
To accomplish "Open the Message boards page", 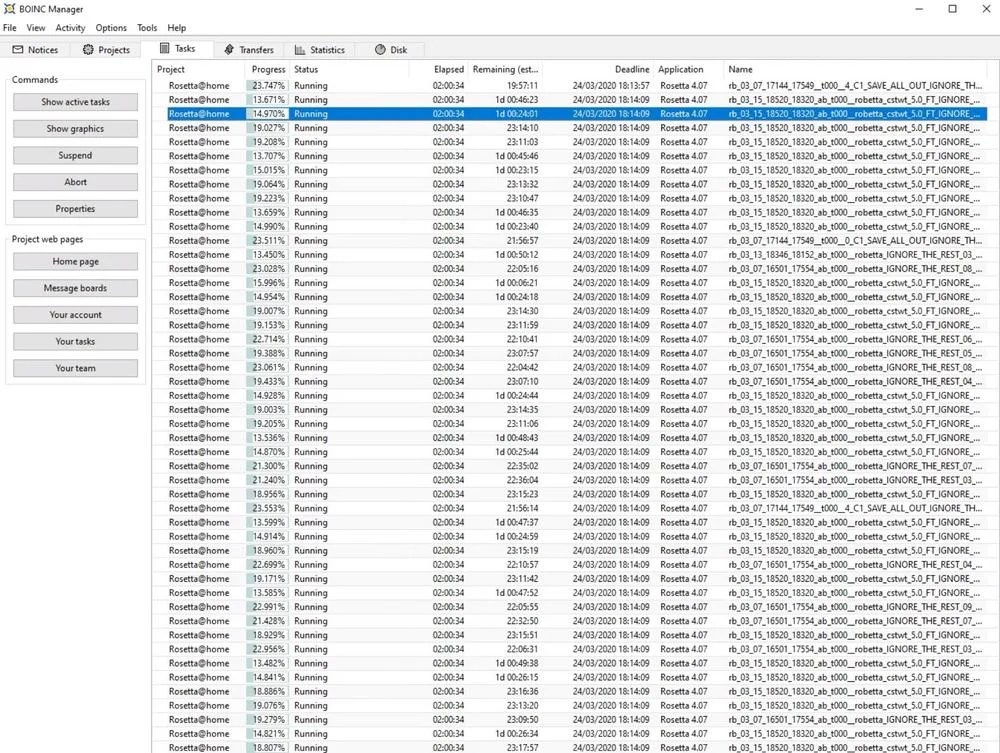I will (x=75, y=288).
